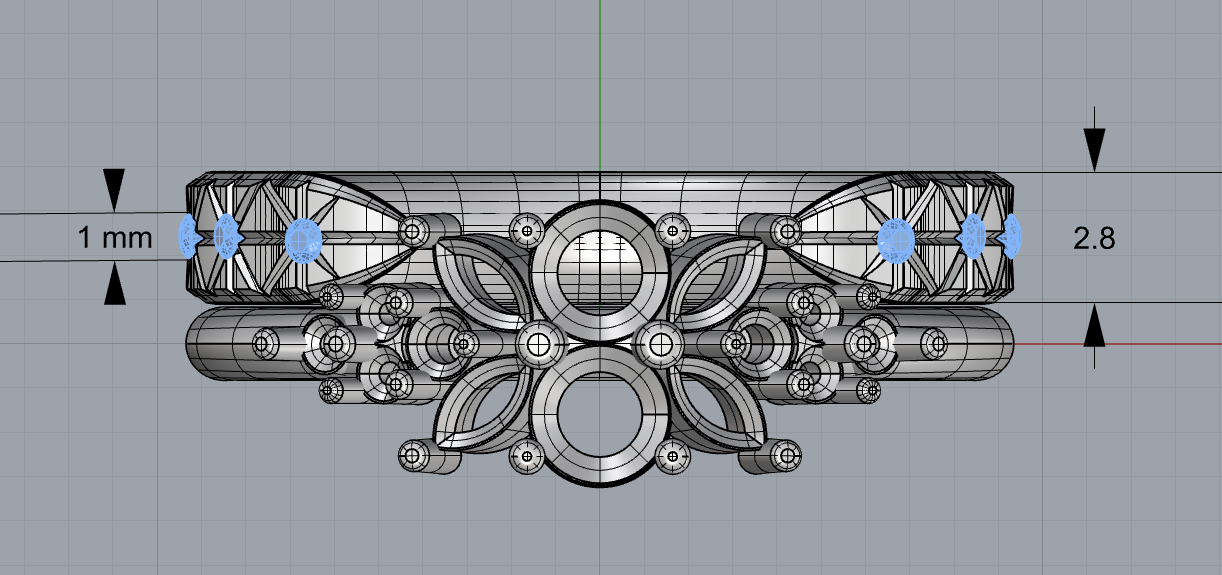Click the prong left of the center between bezels
This screenshot has height=575, width=1222.
[x=540, y=345]
